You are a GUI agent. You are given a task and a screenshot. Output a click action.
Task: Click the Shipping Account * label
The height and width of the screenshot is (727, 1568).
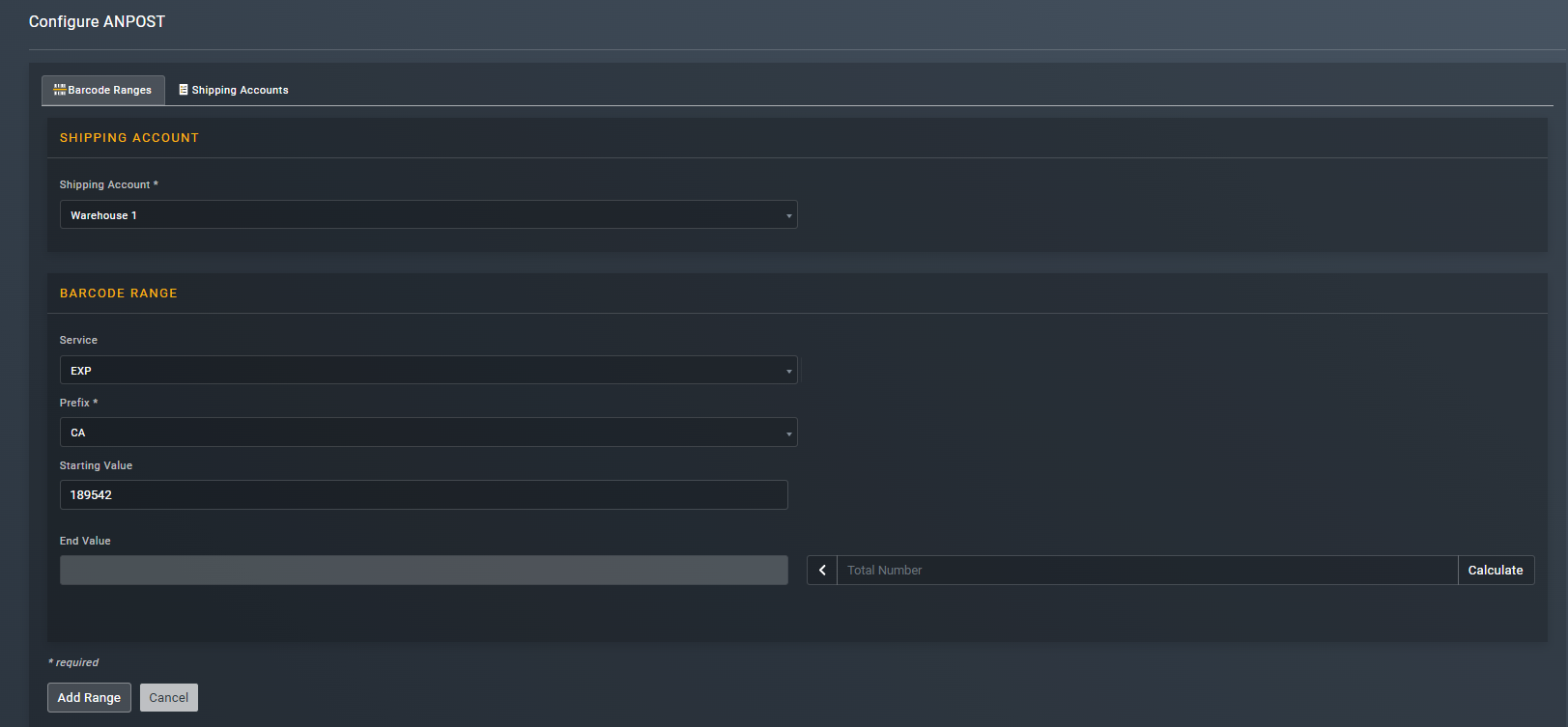(x=108, y=184)
